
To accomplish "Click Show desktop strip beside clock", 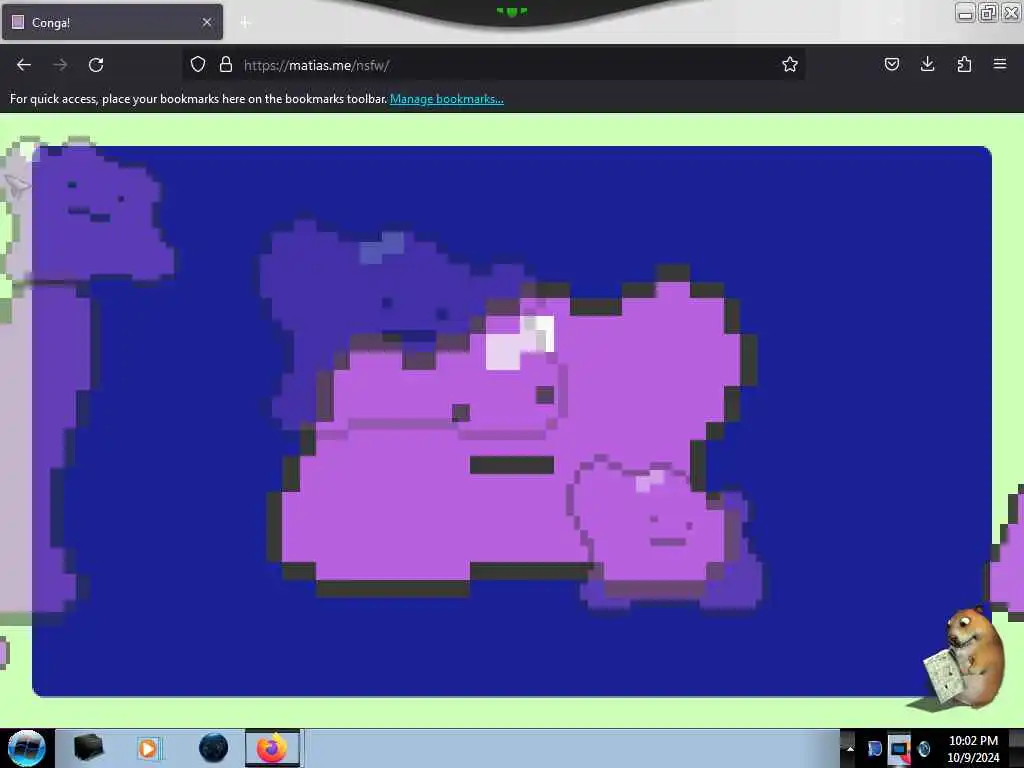I will (x=1016, y=748).
